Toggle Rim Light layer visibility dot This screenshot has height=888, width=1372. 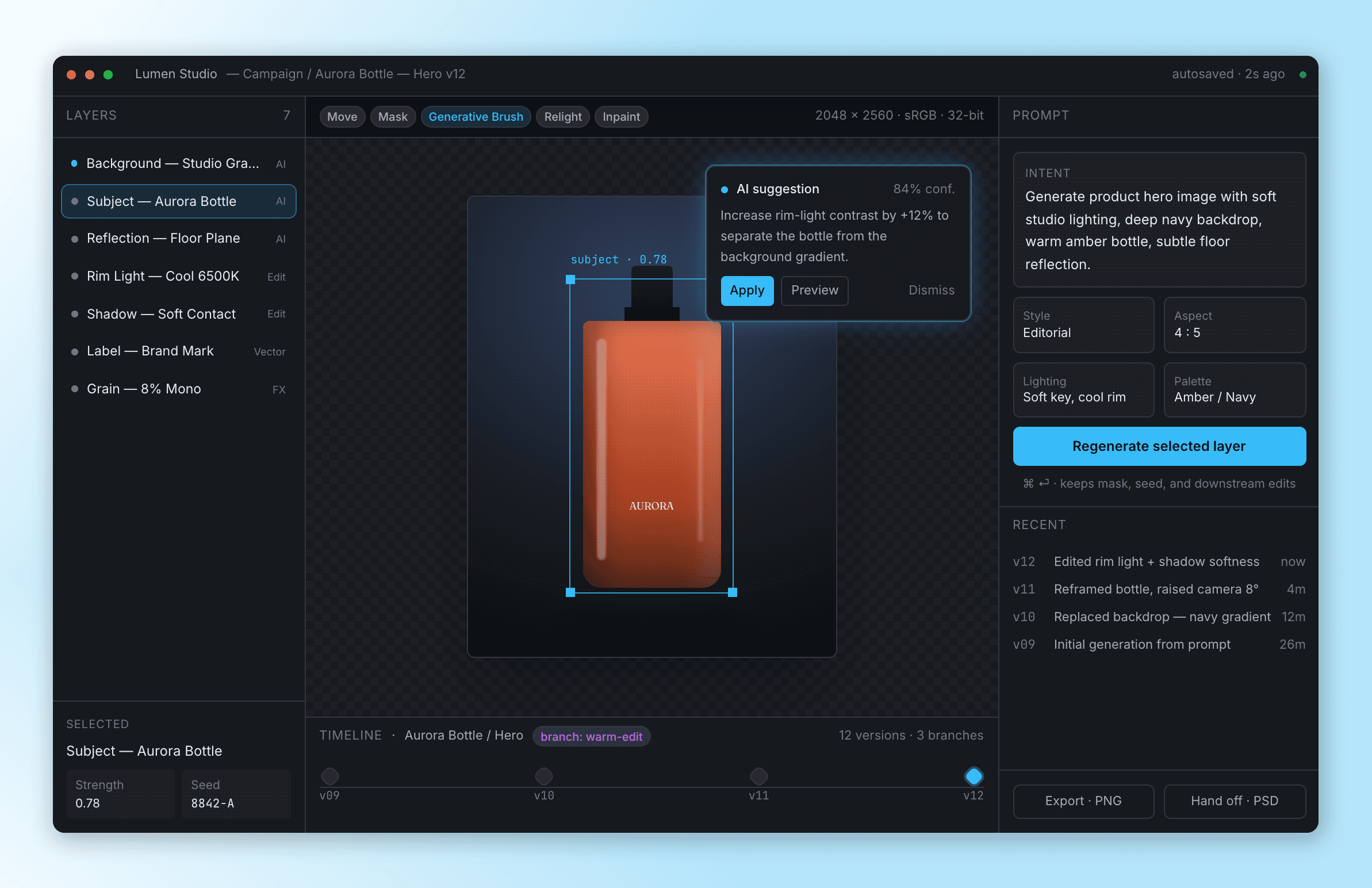coord(74,276)
